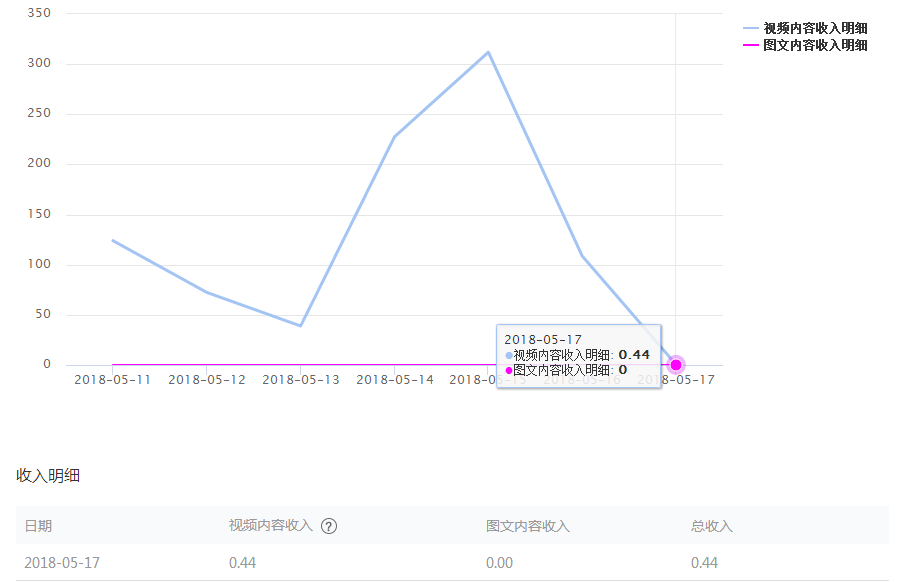Click the video income help question-mark icon
This screenshot has width=904, height=582.
(329, 526)
